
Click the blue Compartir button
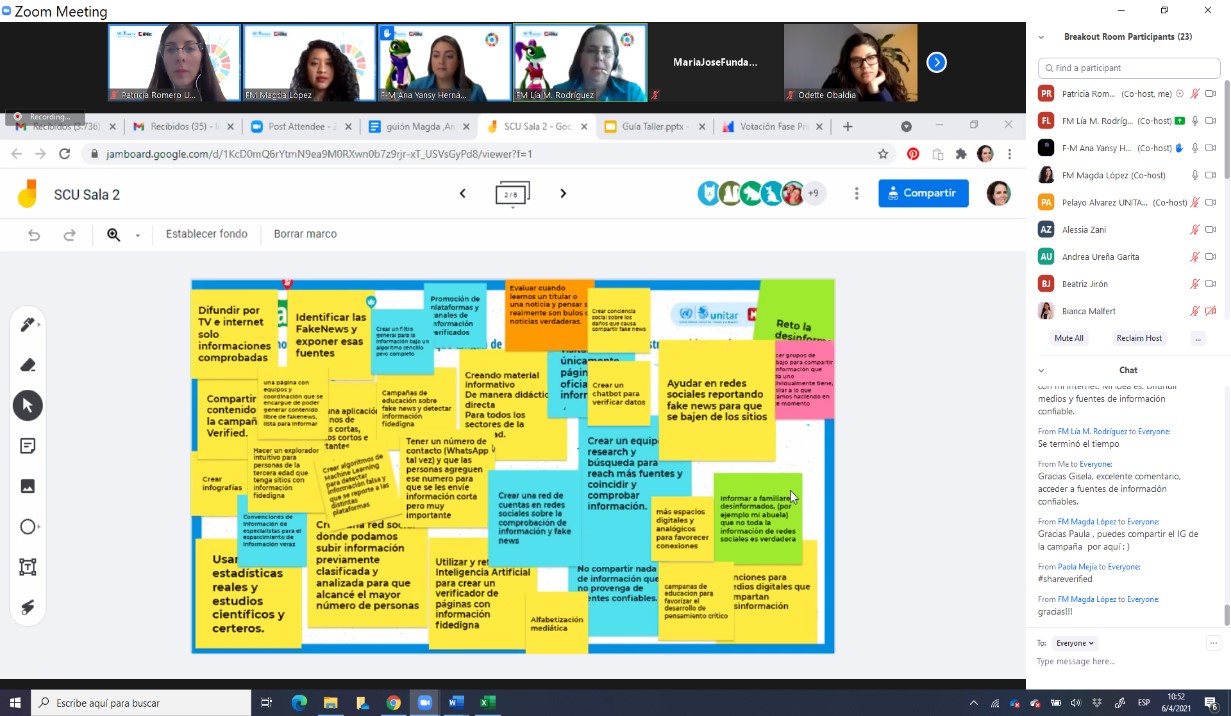point(923,193)
